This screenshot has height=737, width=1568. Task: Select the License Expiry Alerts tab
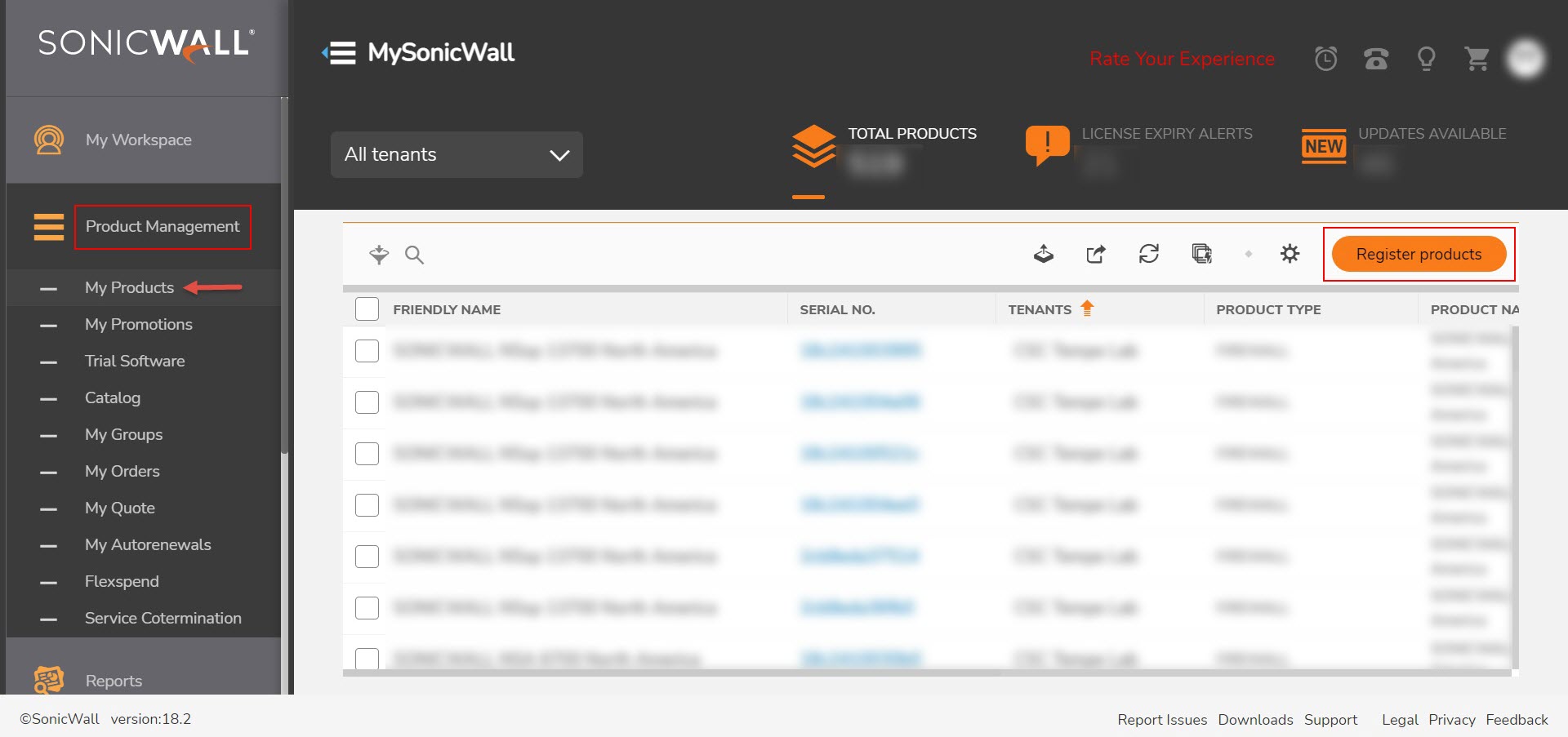1140,147
